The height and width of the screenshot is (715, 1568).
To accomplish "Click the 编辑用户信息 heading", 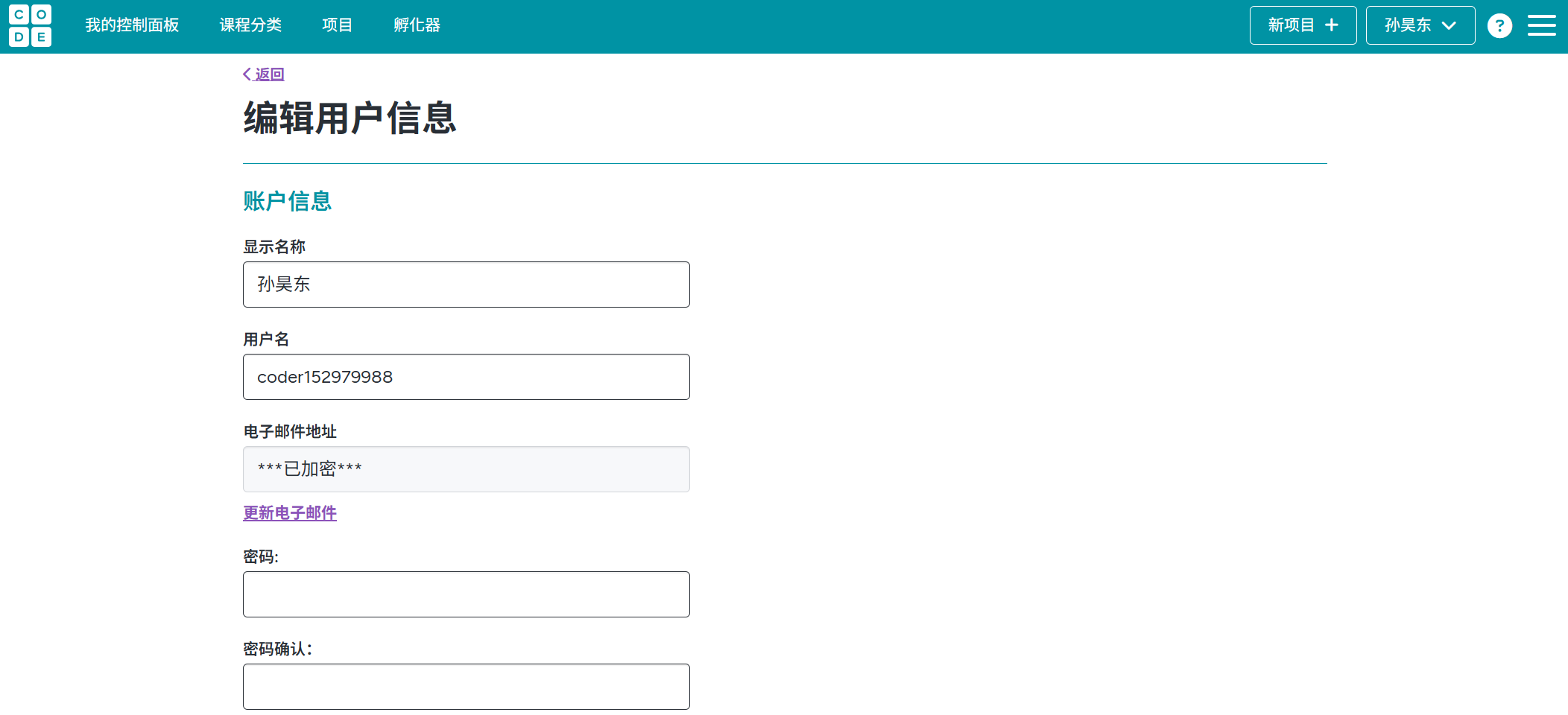I will [350, 118].
